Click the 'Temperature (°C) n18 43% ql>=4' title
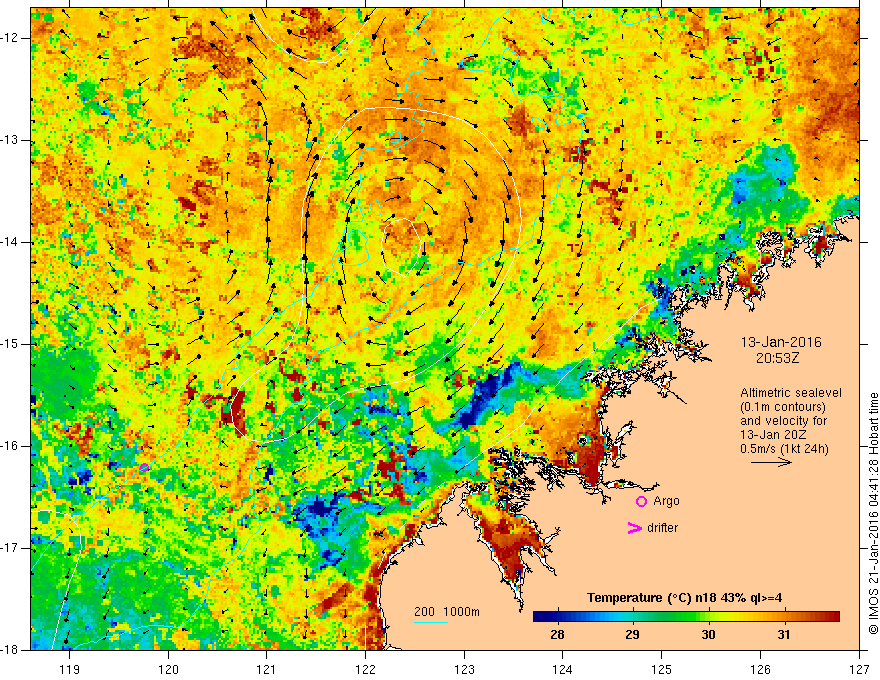Image resolution: width=880 pixels, height=680 pixels. click(685, 598)
